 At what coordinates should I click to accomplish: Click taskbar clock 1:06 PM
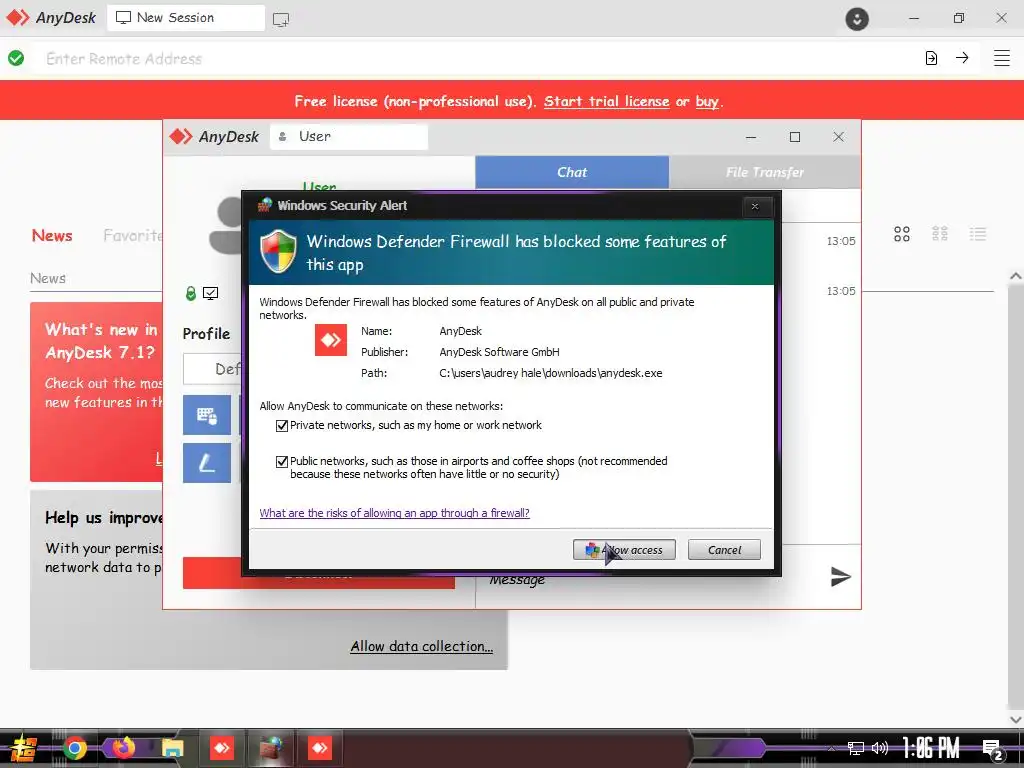tap(931, 748)
